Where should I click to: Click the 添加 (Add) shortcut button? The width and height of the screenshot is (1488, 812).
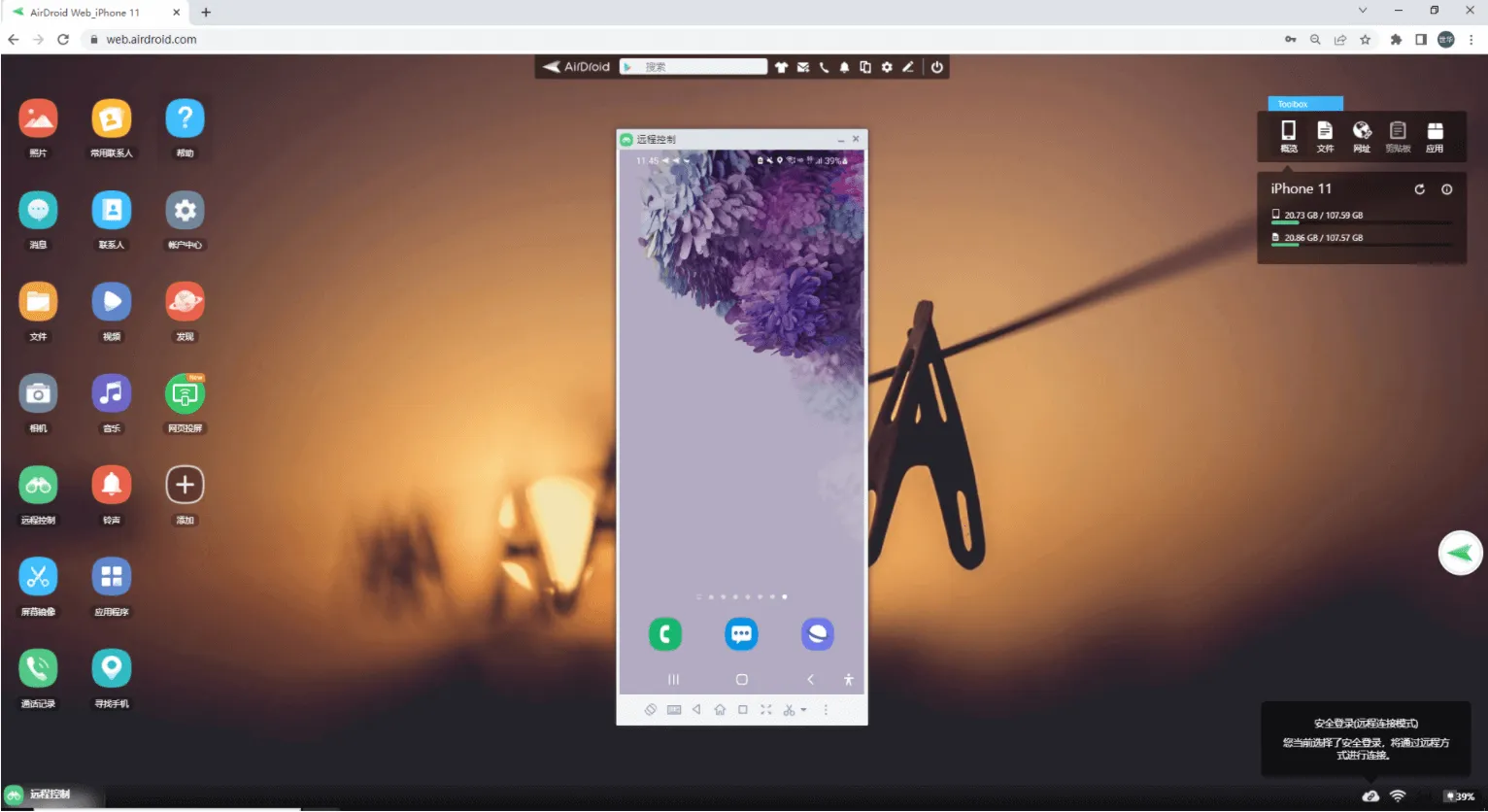185,485
